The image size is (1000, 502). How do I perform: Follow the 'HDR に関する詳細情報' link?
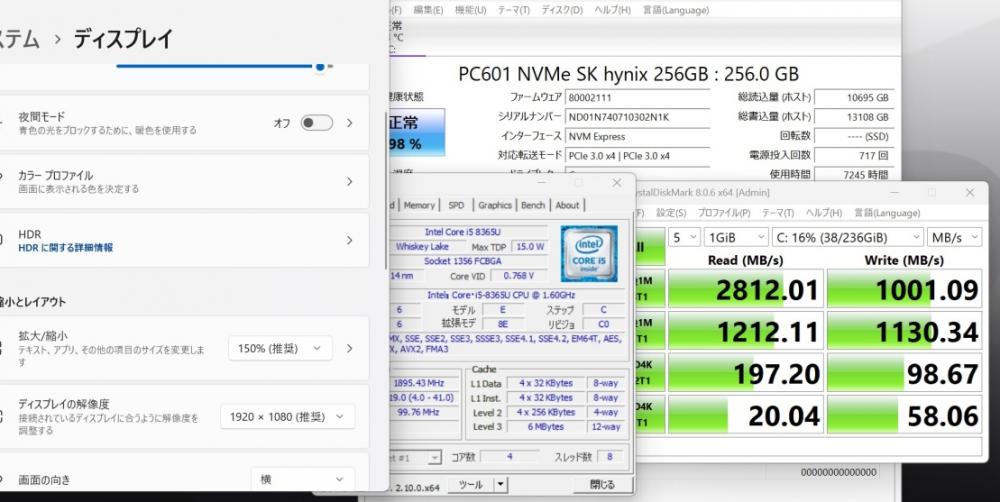pos(66,247)
